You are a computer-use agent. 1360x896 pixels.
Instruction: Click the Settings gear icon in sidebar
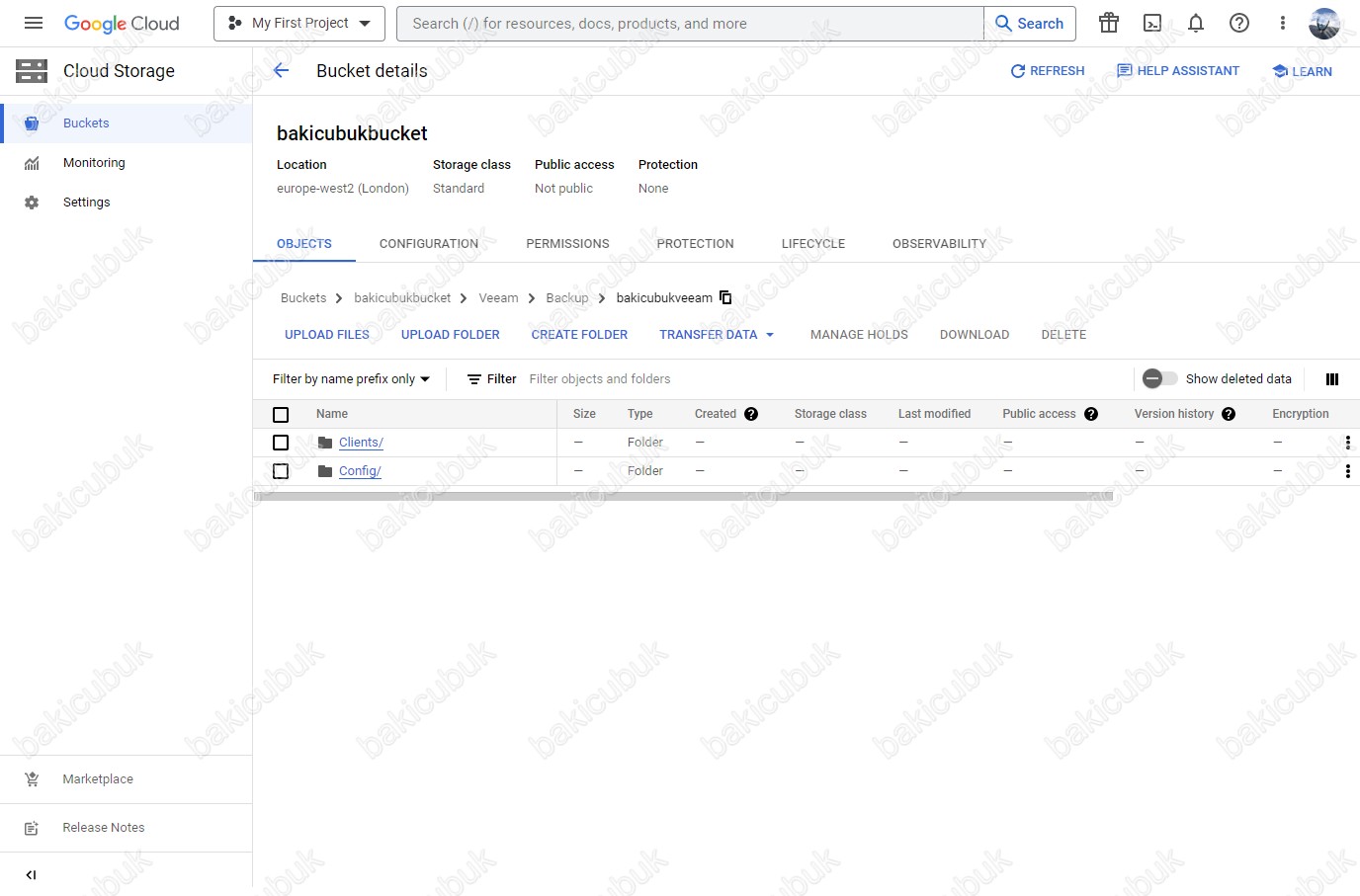(32, 203)
